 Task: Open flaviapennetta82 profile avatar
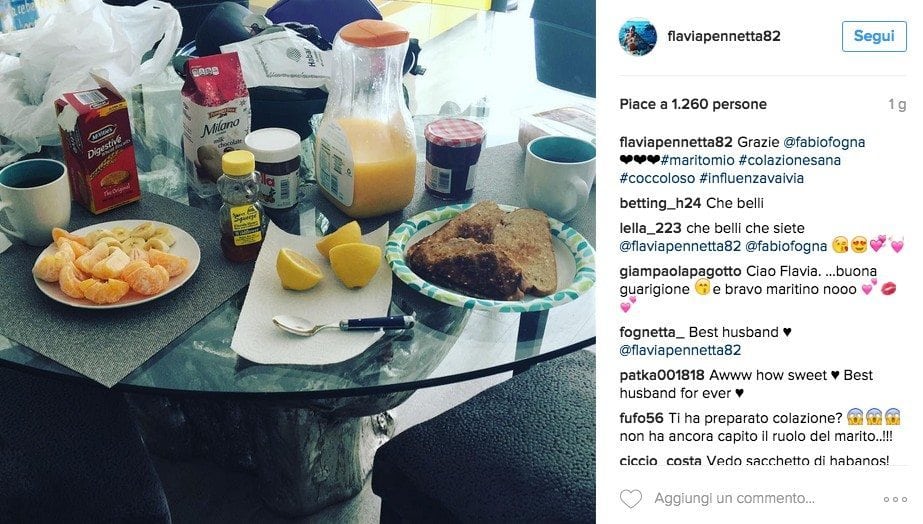click(638, 37)
